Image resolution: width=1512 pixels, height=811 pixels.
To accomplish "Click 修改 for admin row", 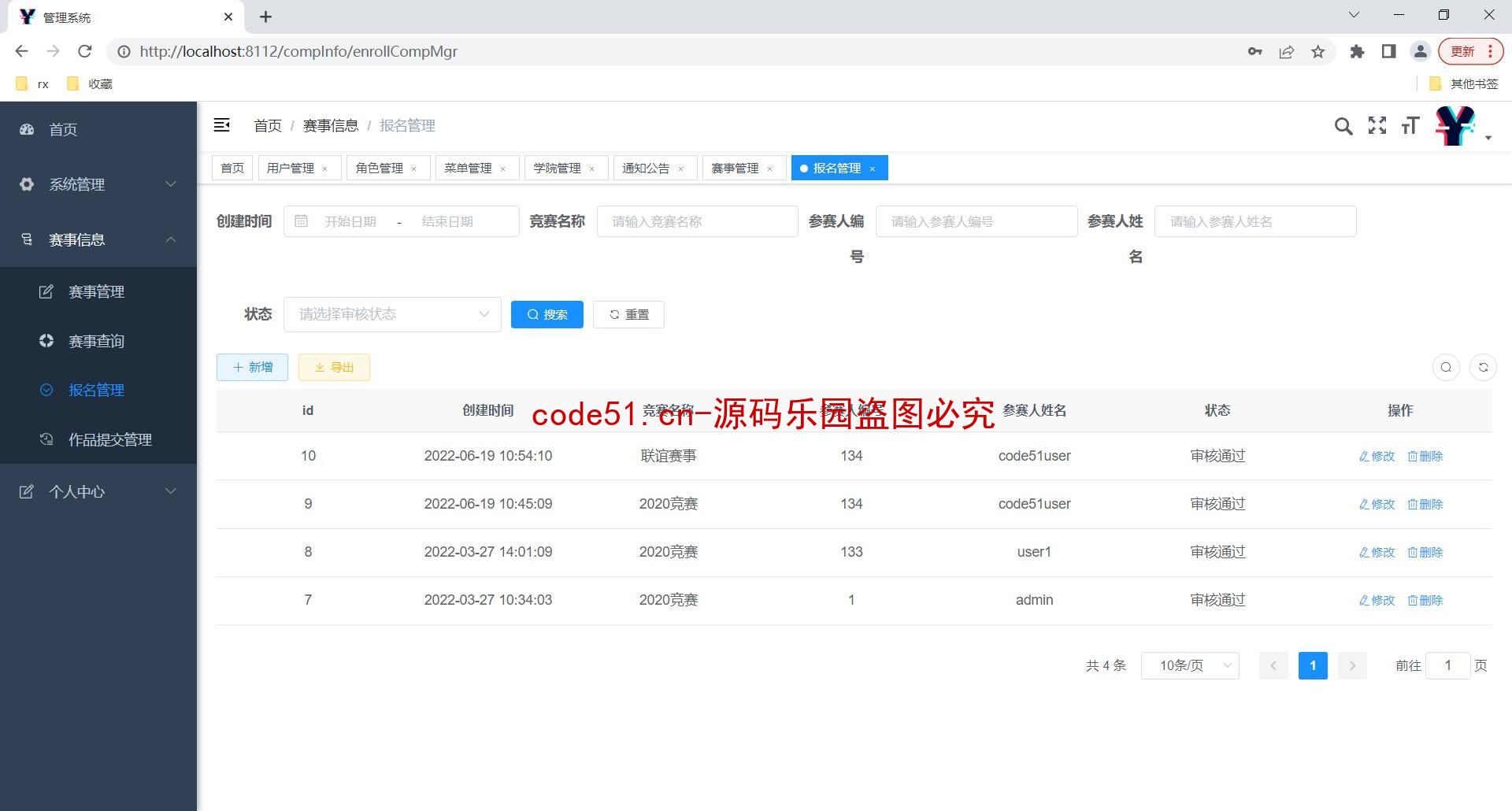I will (1377, 600).
